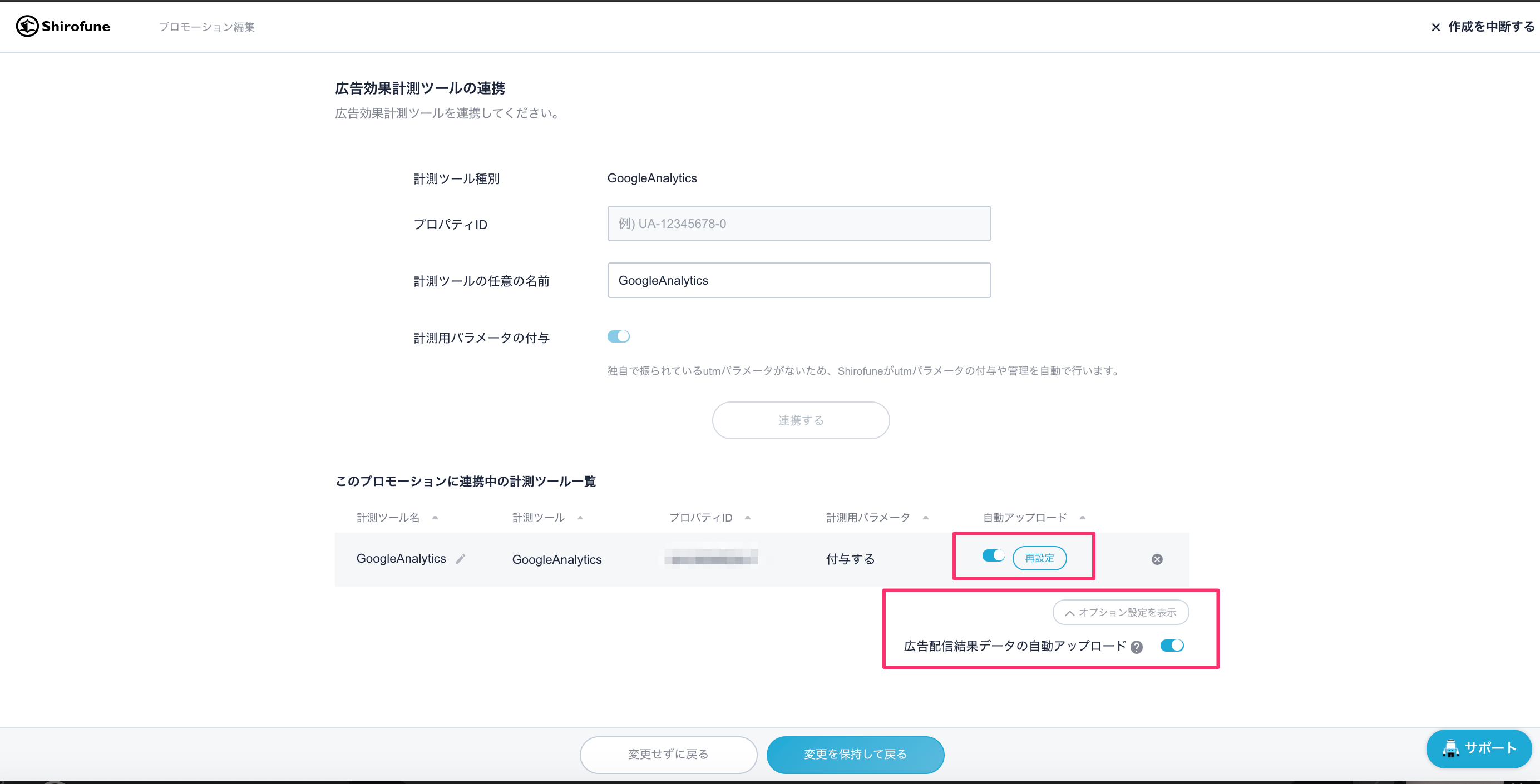Click the 計測ツールの任意の名前 input field

point(799,280)
